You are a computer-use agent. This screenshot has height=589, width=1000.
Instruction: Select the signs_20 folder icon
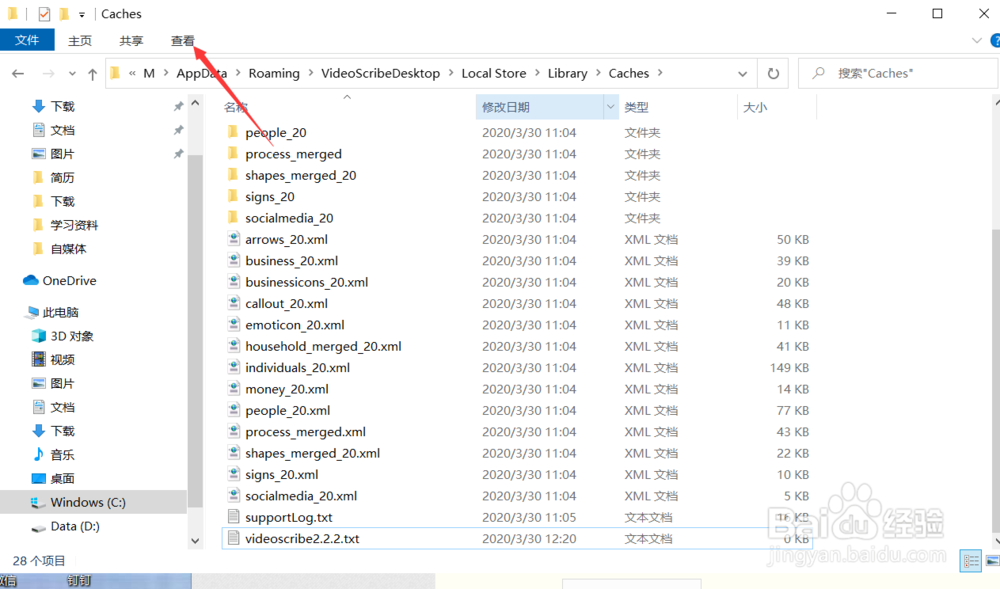(233, 196)
